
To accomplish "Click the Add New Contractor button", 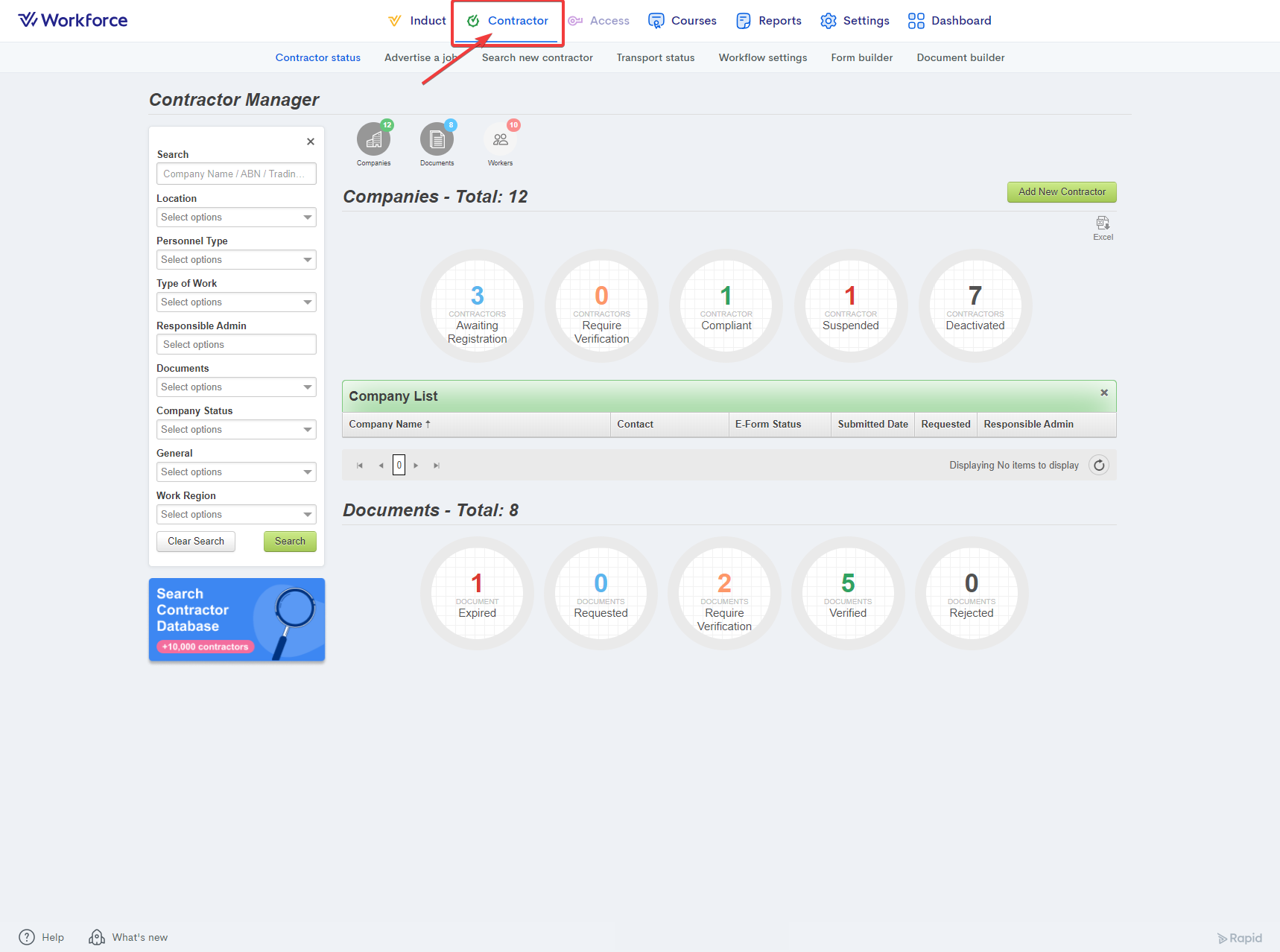I will [x=1061, y=192].
